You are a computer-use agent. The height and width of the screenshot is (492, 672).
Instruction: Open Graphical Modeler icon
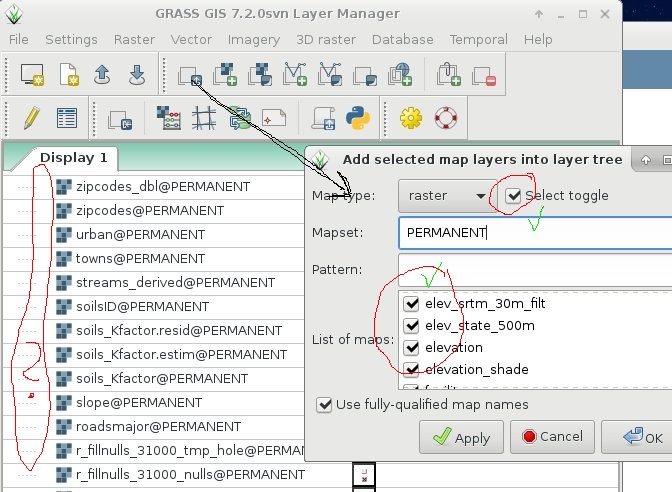[x=239, y=118]
